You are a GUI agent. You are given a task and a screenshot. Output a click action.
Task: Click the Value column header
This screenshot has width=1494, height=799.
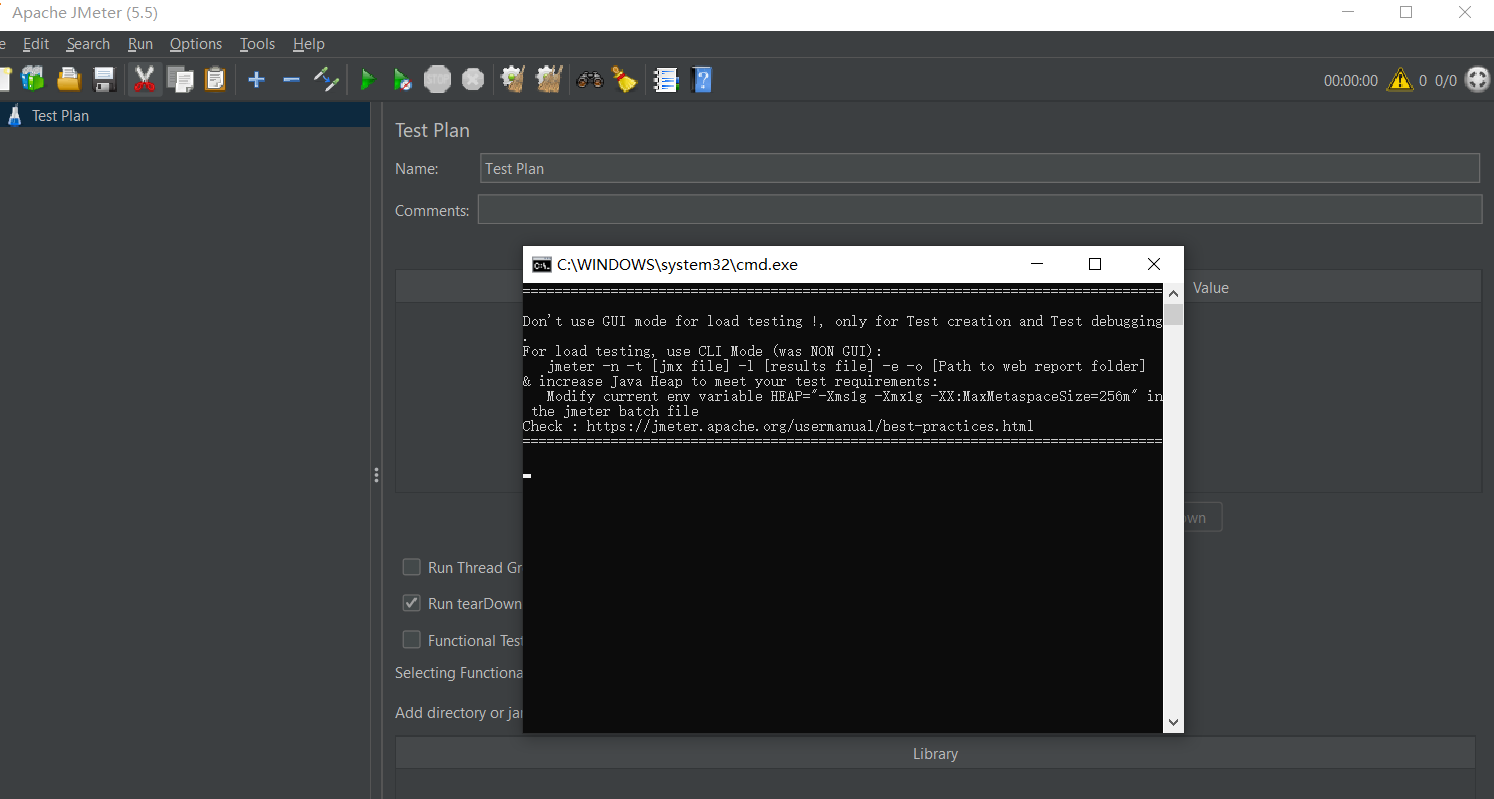[1210, 287]
